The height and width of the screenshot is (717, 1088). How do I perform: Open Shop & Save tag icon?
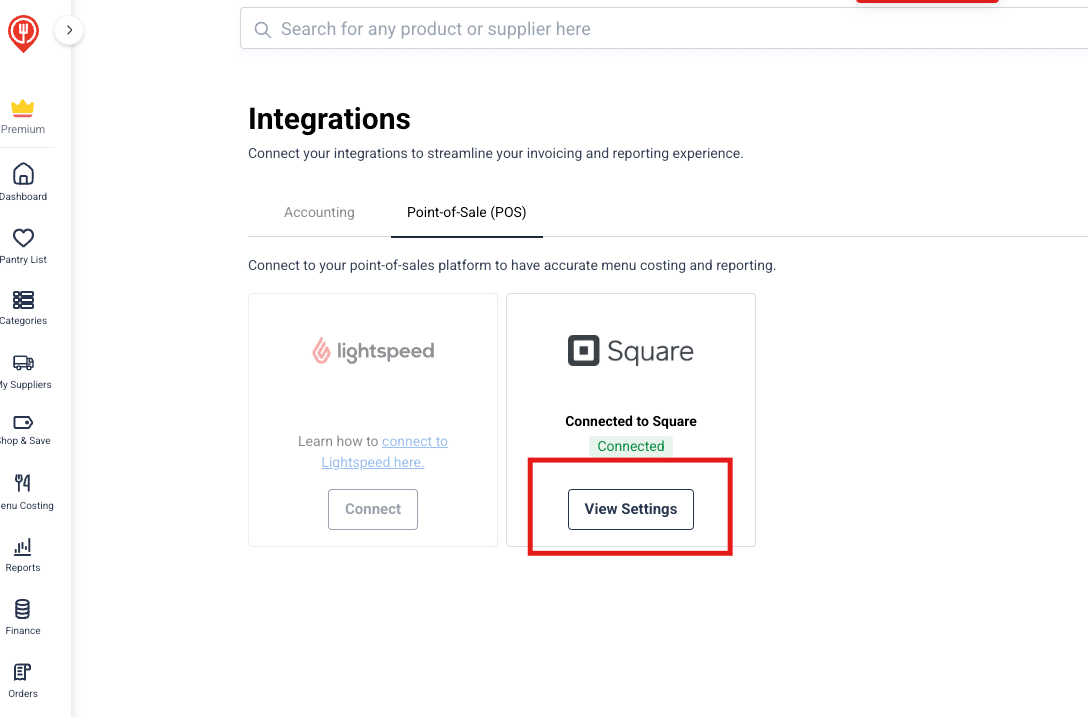(x=23, y=422)
